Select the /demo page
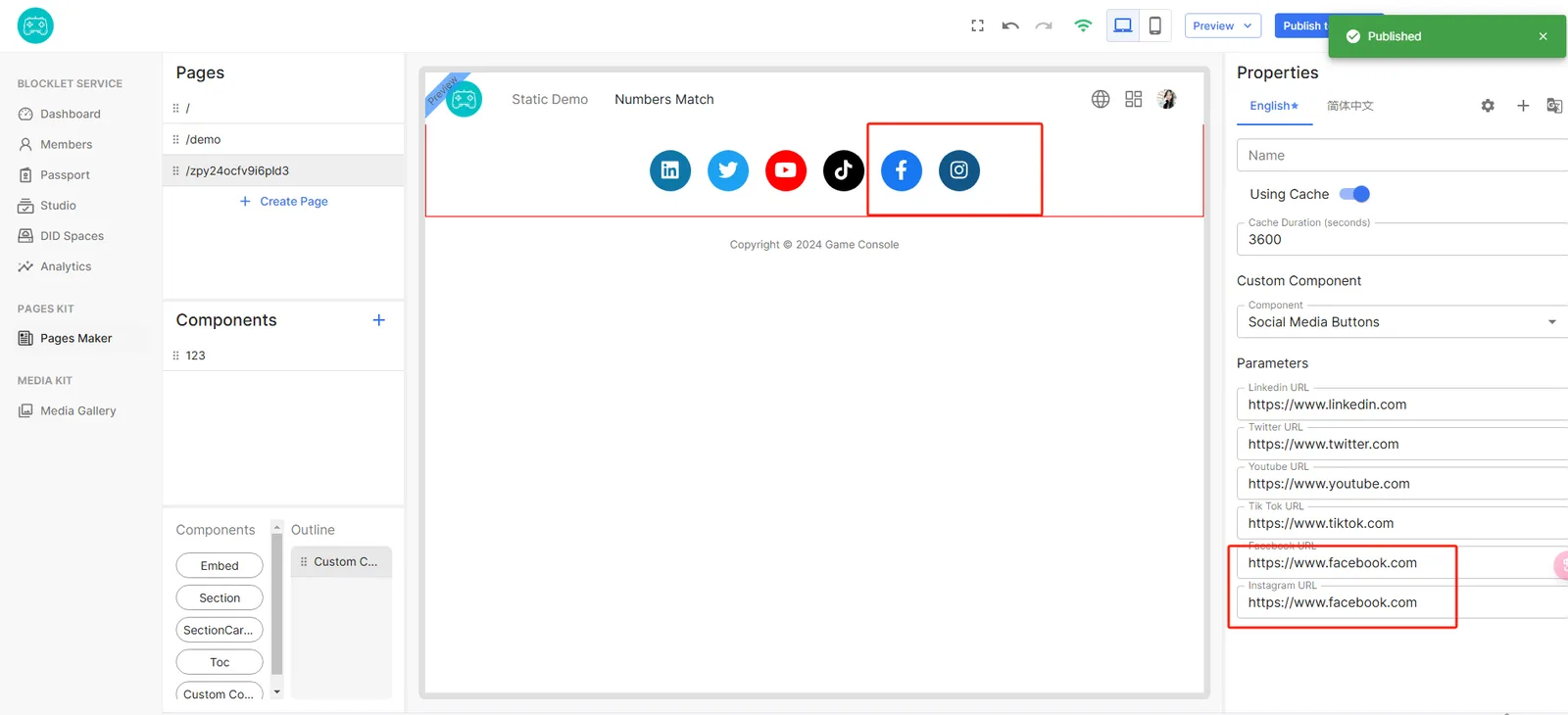 tap(283, 139)
